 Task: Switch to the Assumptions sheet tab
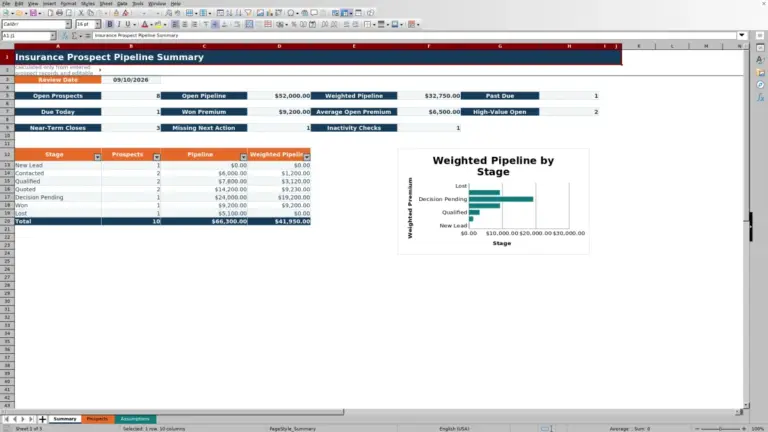click(135, 419)
